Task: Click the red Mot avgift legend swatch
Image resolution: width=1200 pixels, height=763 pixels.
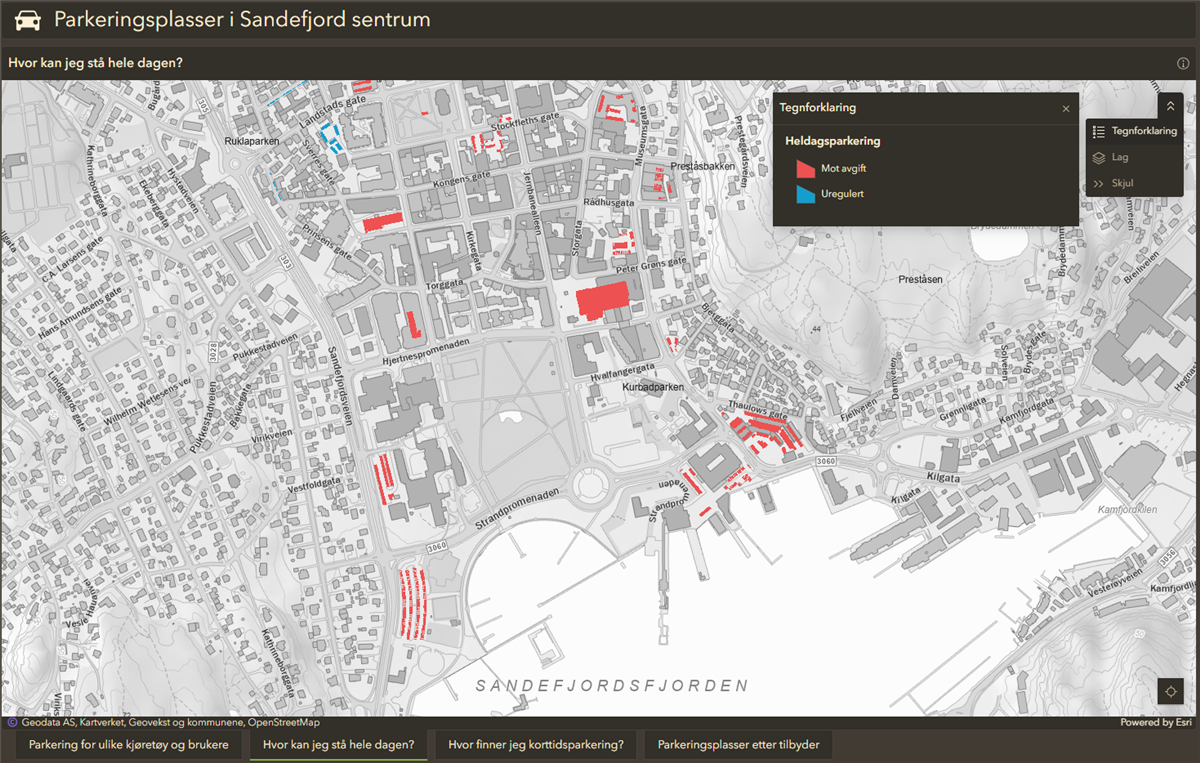Action: pos(805,169)
